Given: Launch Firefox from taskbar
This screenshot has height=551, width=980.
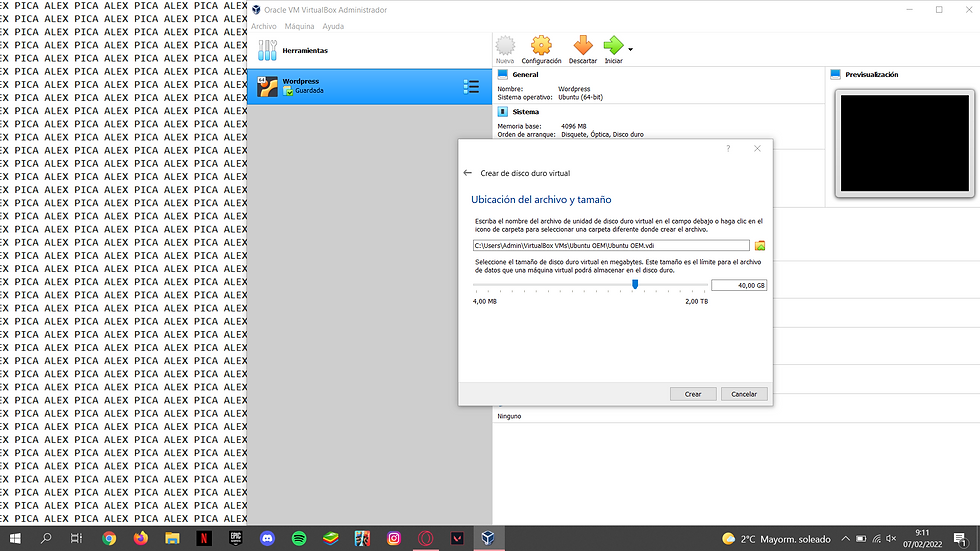Looking at the screenshot, I should [141, 539].
